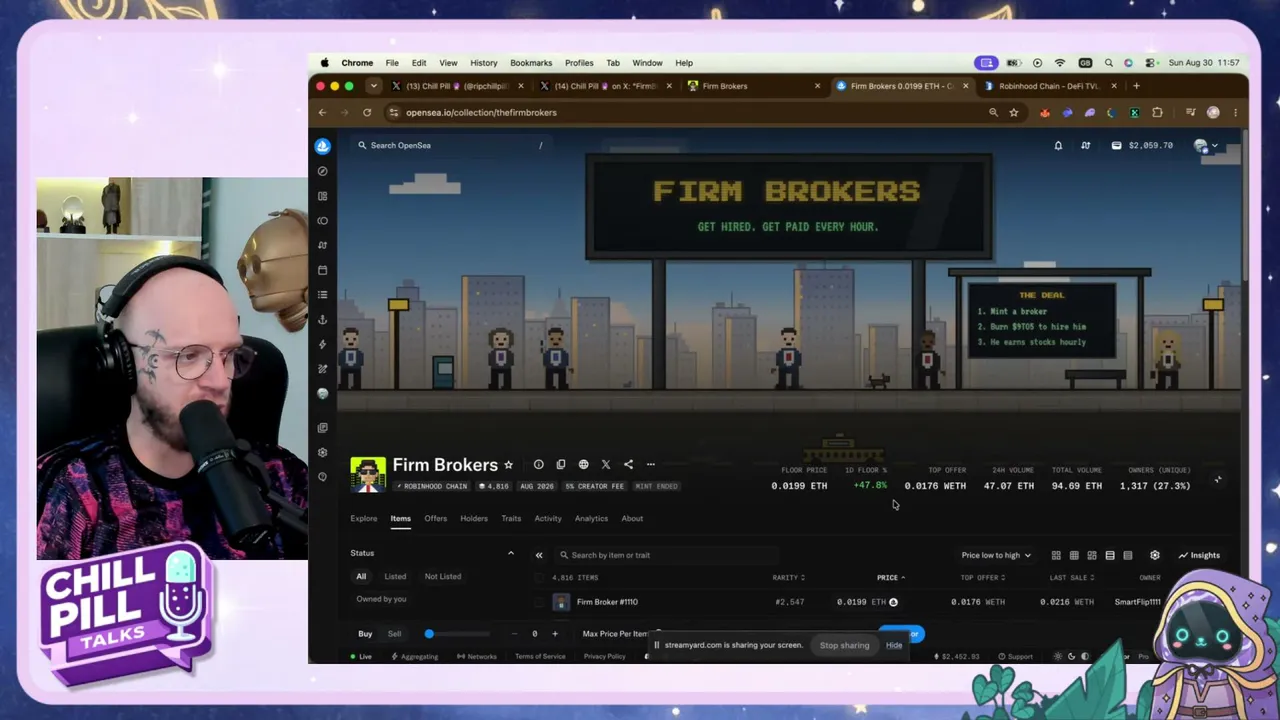Sort items by the Top Offer column
Image resolution: width=1280 pixels, height=720 pixels.
click(x=983, y=578)
